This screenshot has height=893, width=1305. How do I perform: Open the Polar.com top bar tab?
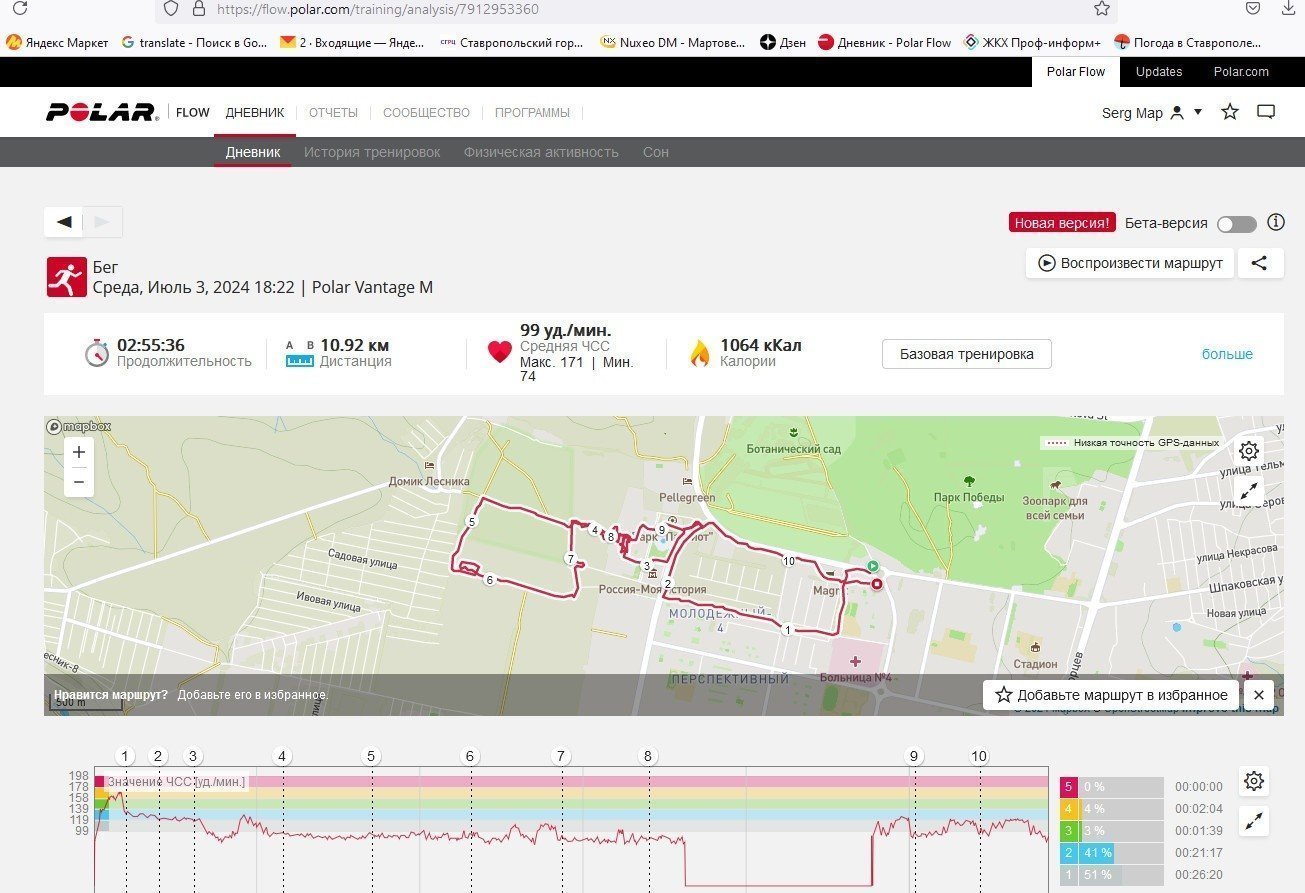[1241, 72]
